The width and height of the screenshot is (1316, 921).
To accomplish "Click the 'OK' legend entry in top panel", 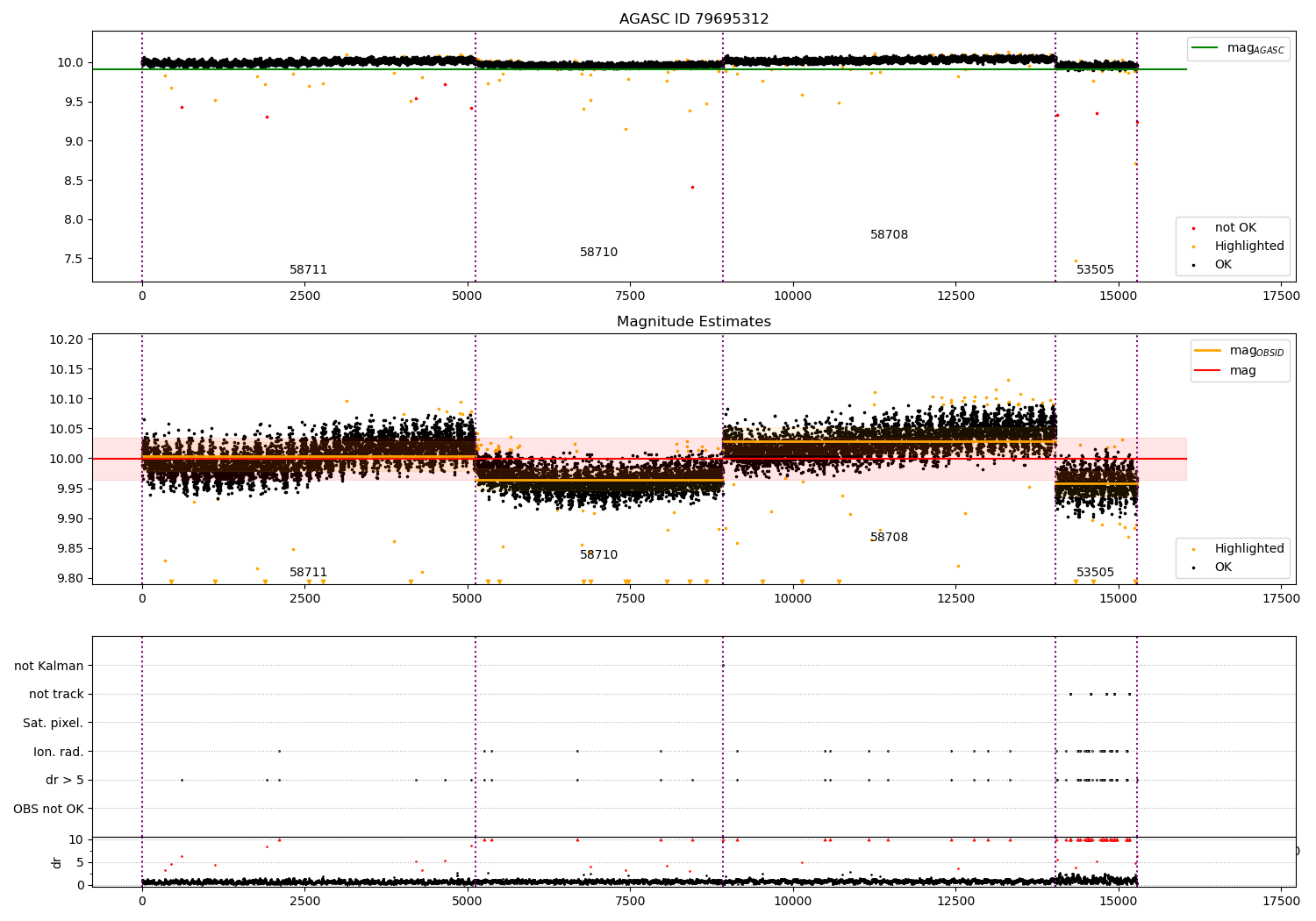I will click(1223, 265).
